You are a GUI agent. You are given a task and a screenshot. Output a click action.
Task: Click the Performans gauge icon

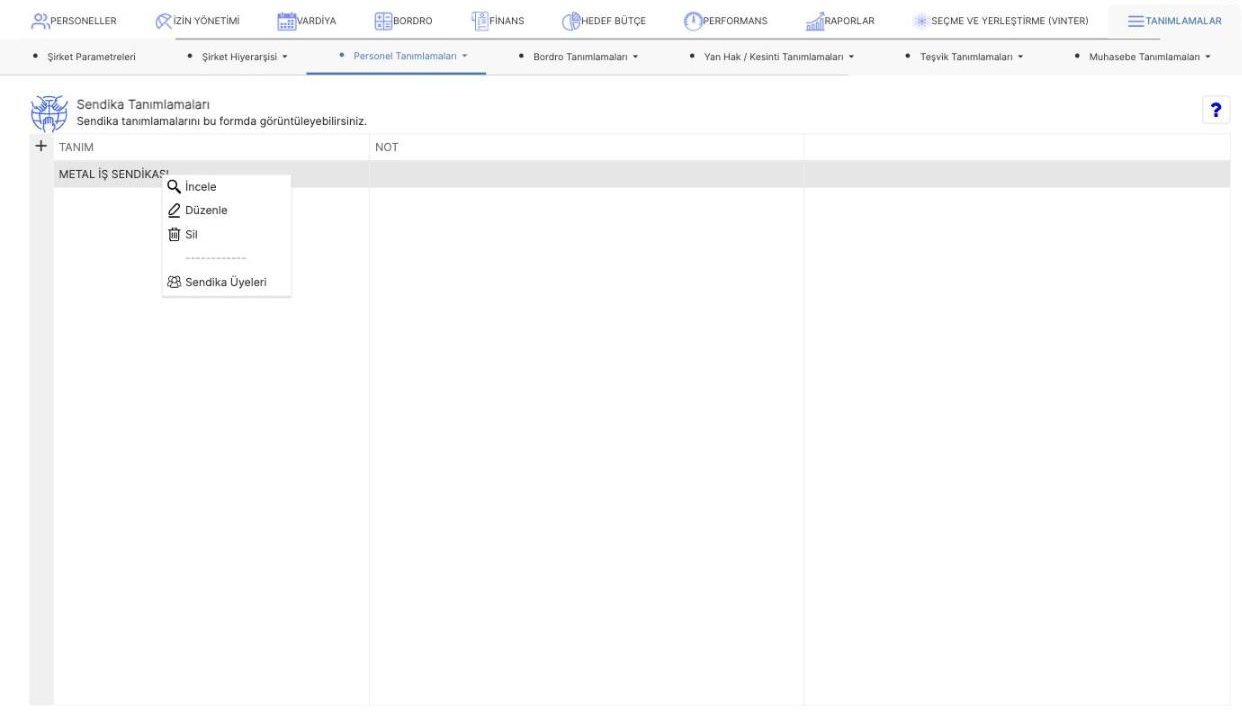pos(694,21)
